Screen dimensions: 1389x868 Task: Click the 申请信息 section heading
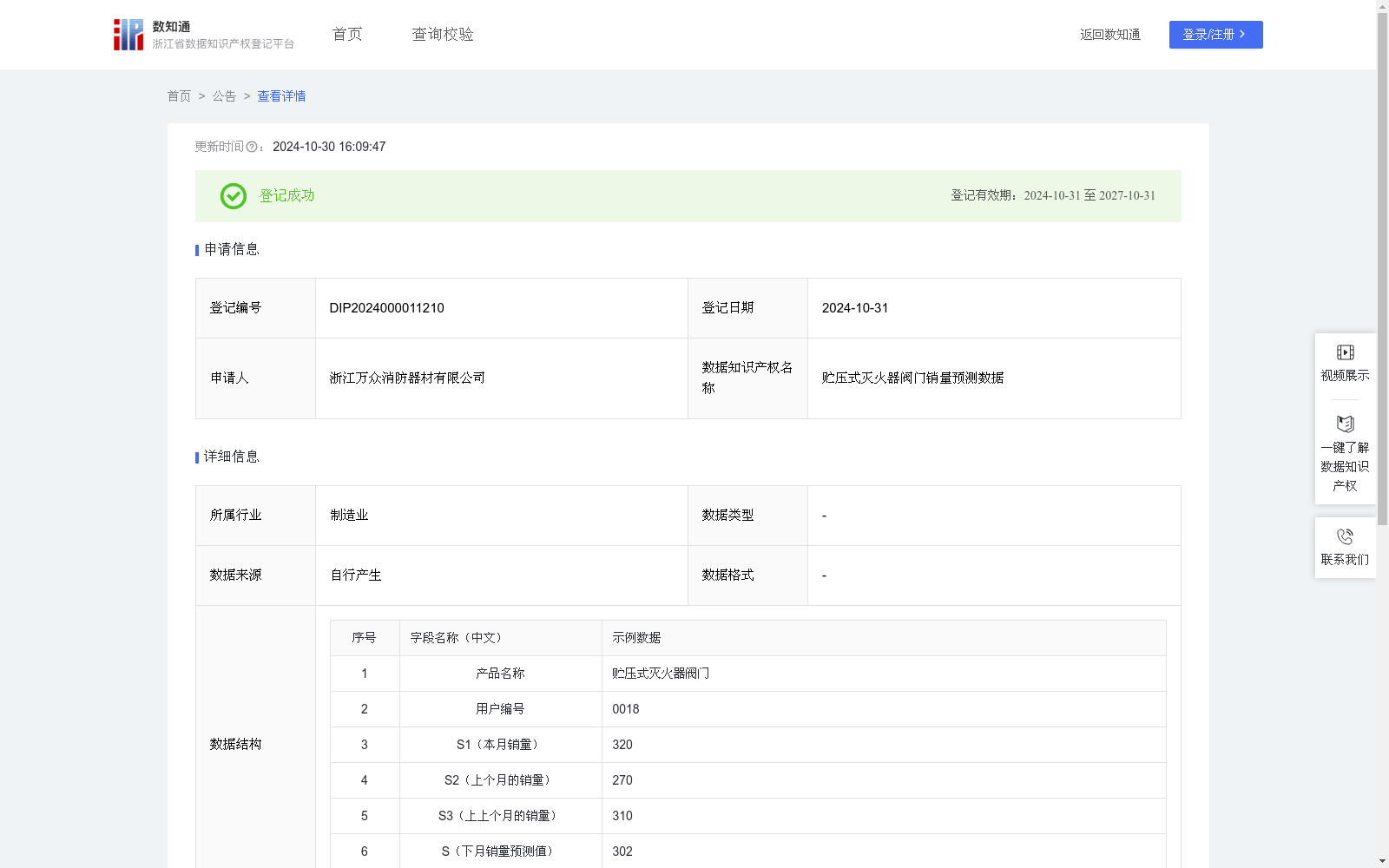click(232, 250)
